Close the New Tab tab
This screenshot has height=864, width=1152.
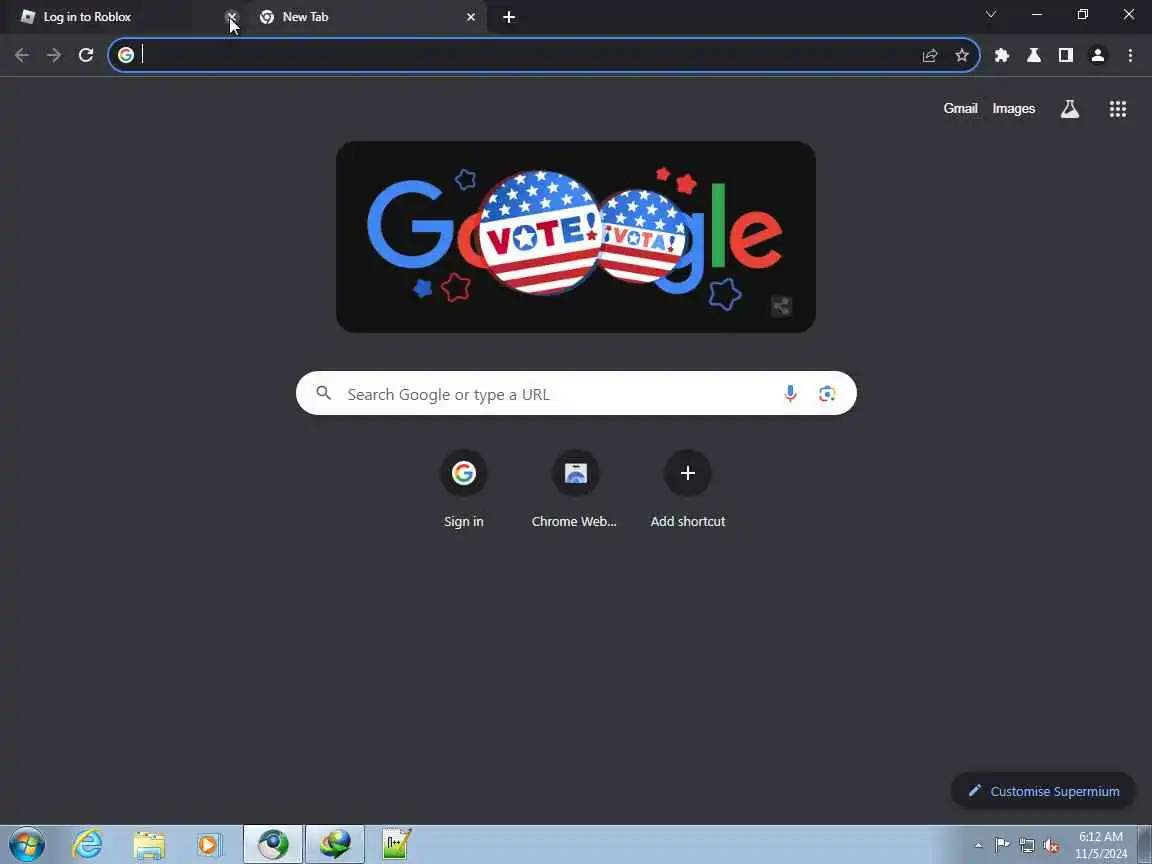coord(471,17)
